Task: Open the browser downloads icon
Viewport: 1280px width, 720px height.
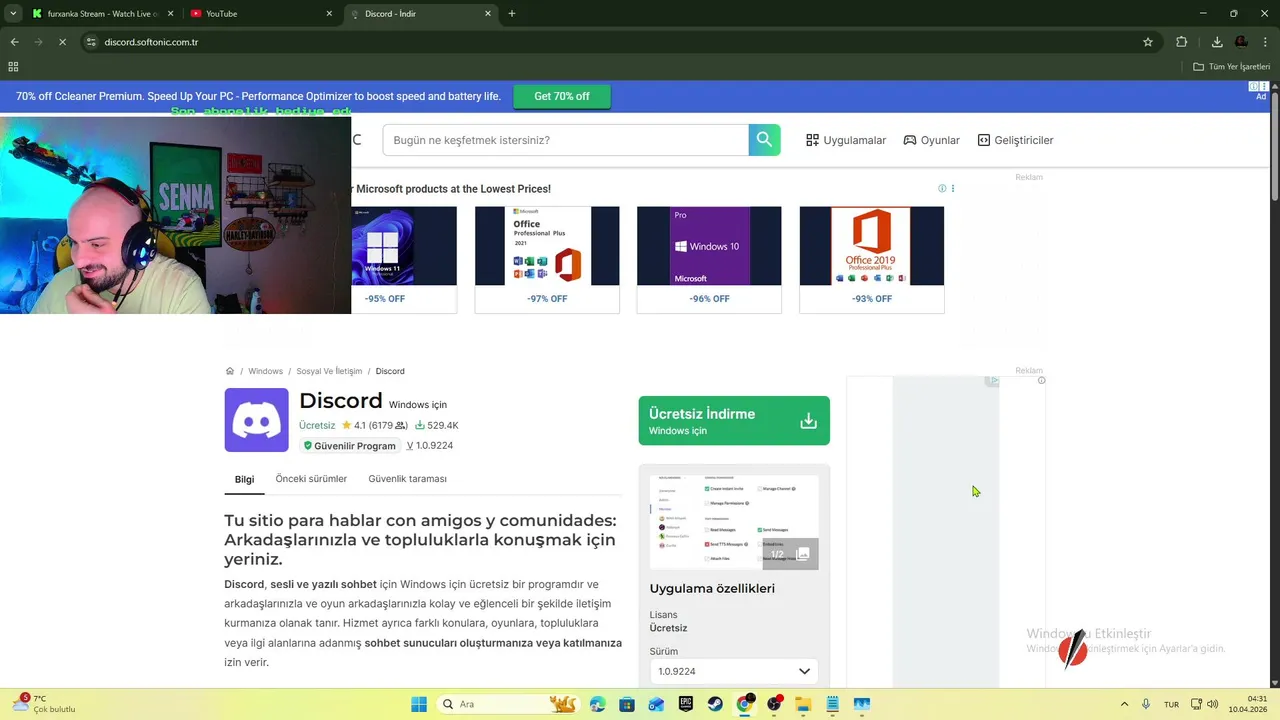Action: click(x=1217, y=42)
